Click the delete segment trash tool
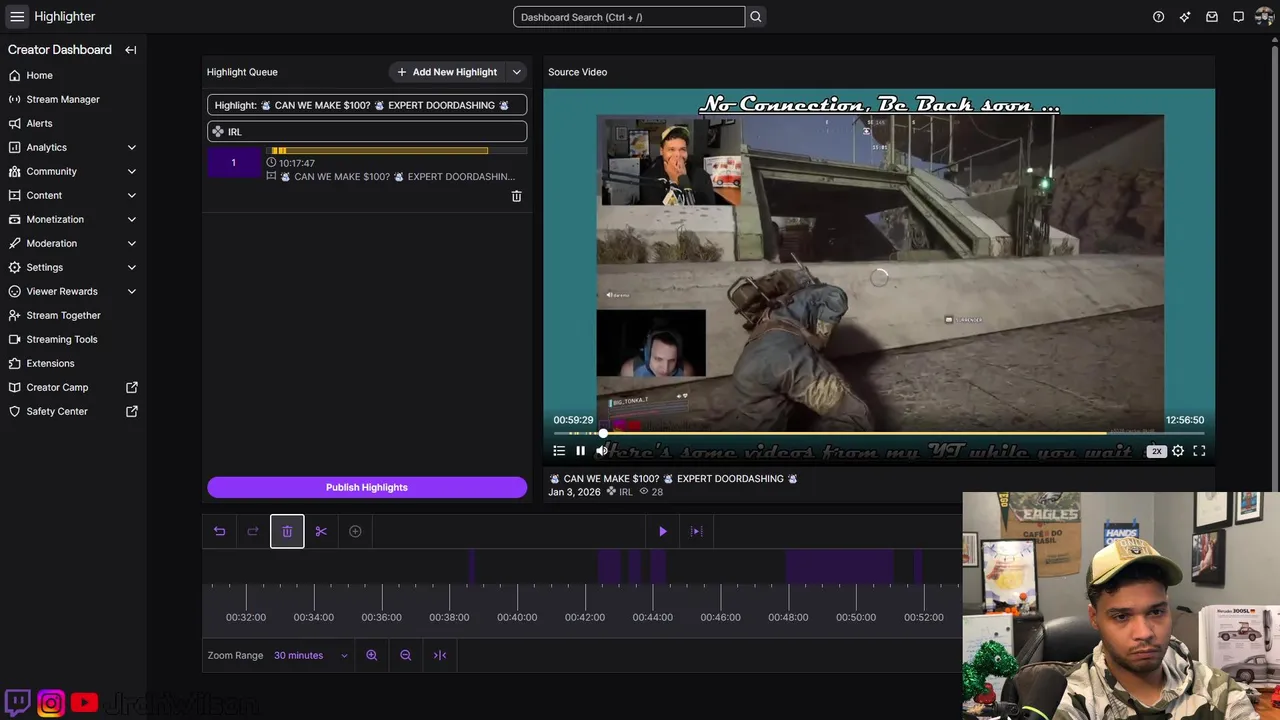 pos(287,531)
